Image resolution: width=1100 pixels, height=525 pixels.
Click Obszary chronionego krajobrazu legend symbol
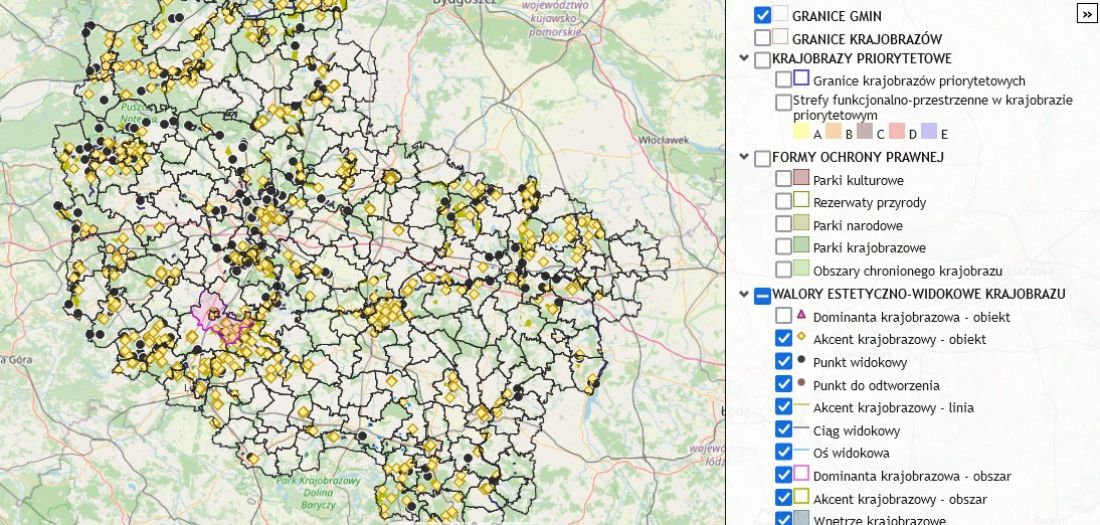coord(802,268)
